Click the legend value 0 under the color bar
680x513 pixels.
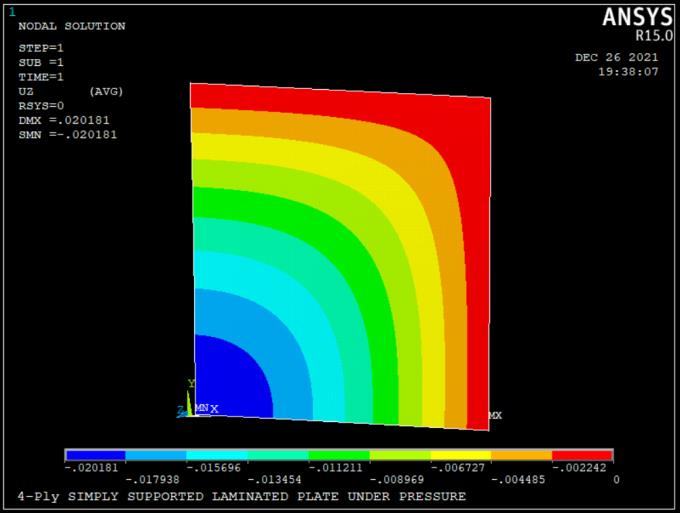pyautogui.click(x=616, y=480)
